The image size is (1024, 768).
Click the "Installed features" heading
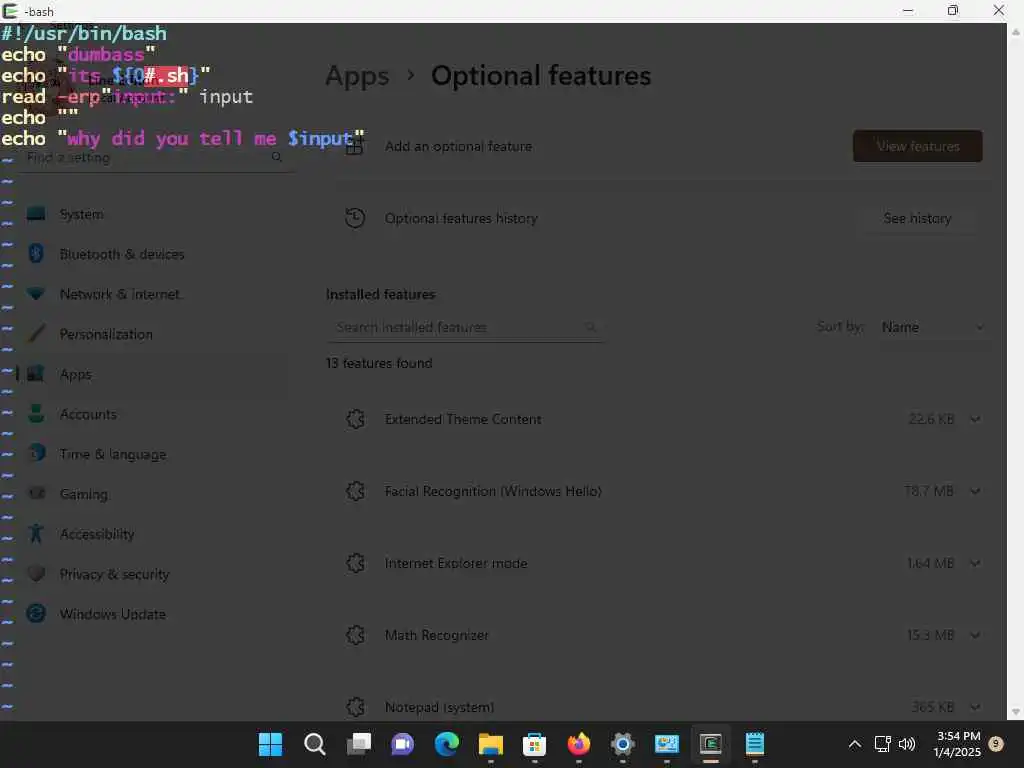(x=380, y=295)
